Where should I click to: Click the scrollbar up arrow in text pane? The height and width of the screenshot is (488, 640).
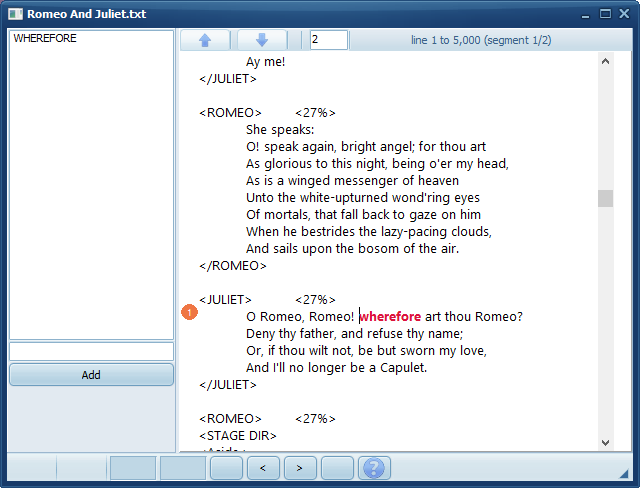click(605, 61)
